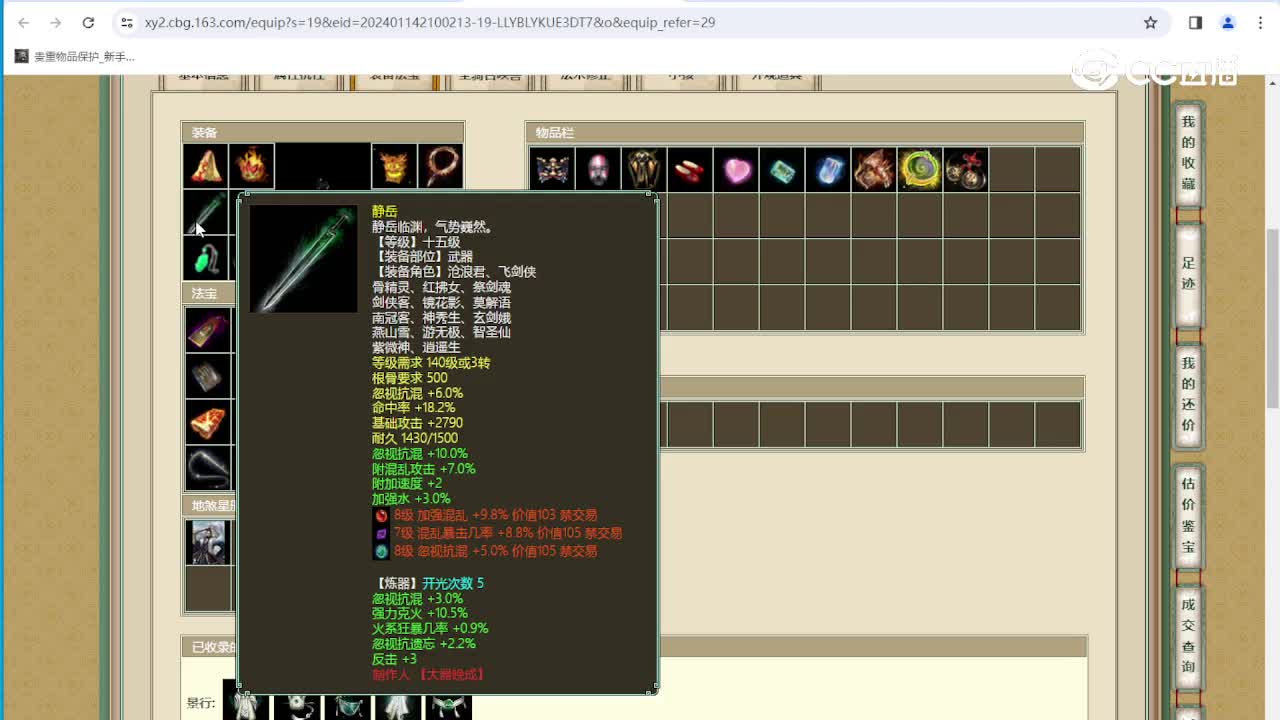
Task: Click the red gem icon beside 8级 加强混乱
Action: [x=381, y=516]
